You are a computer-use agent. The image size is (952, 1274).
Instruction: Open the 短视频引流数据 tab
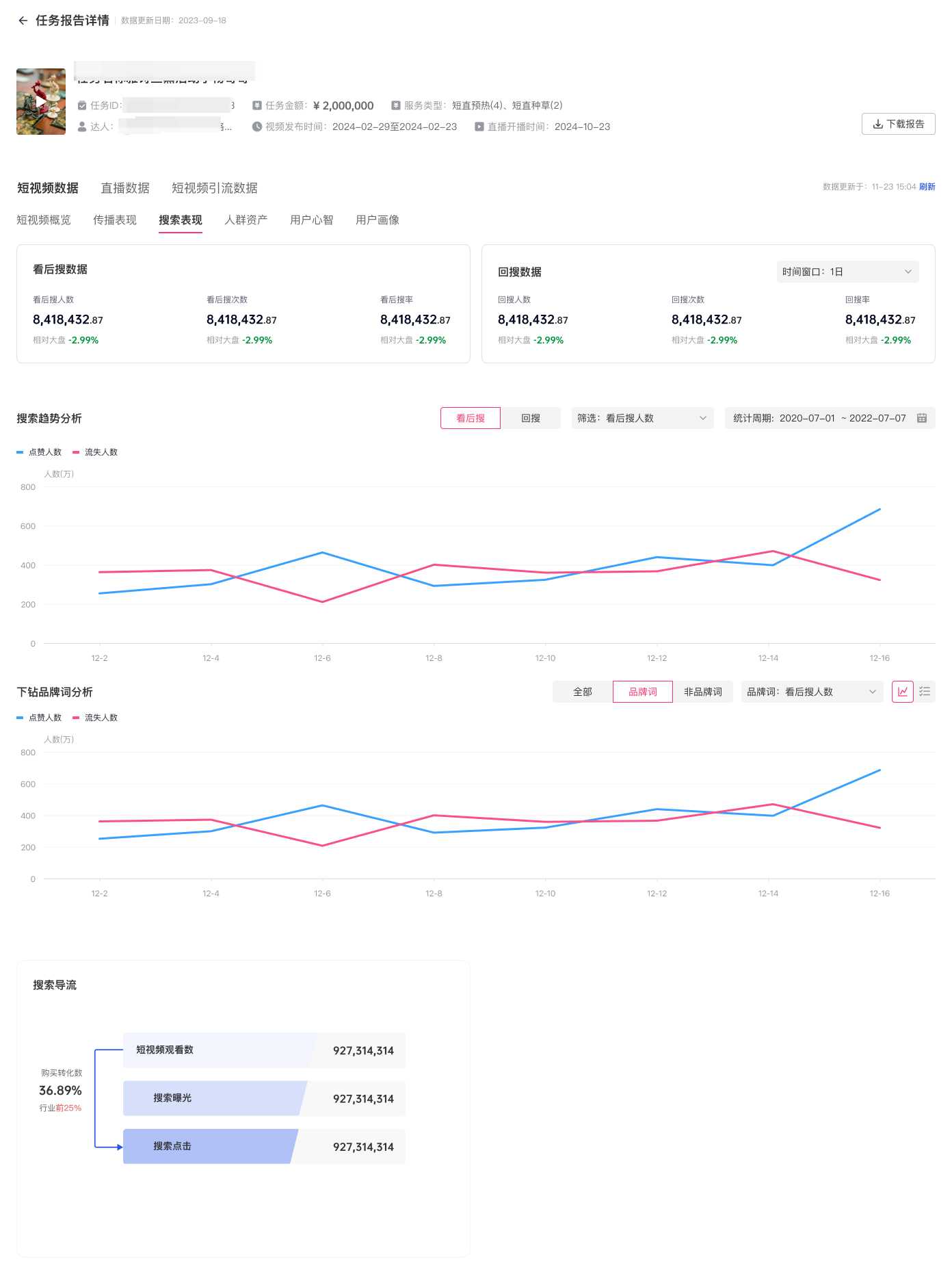coord(214,188)
